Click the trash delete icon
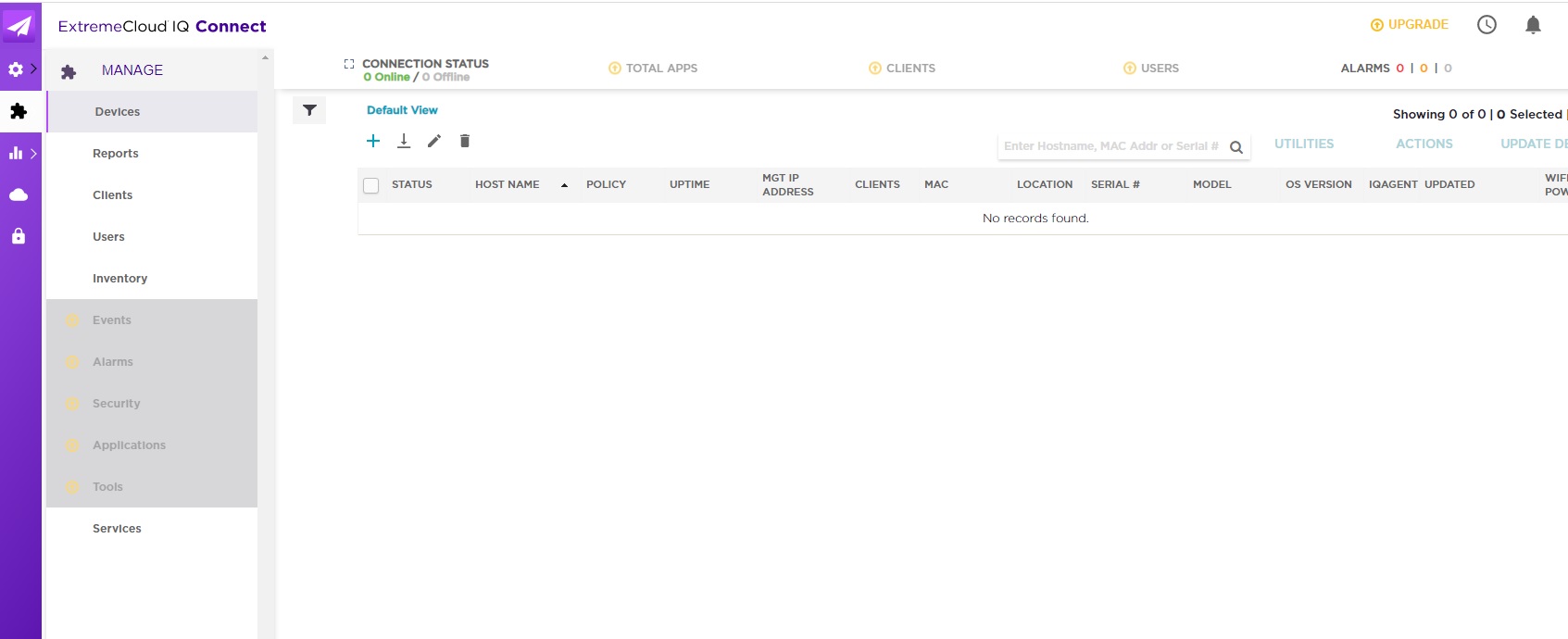1568x639 pixels. [465, 141]
